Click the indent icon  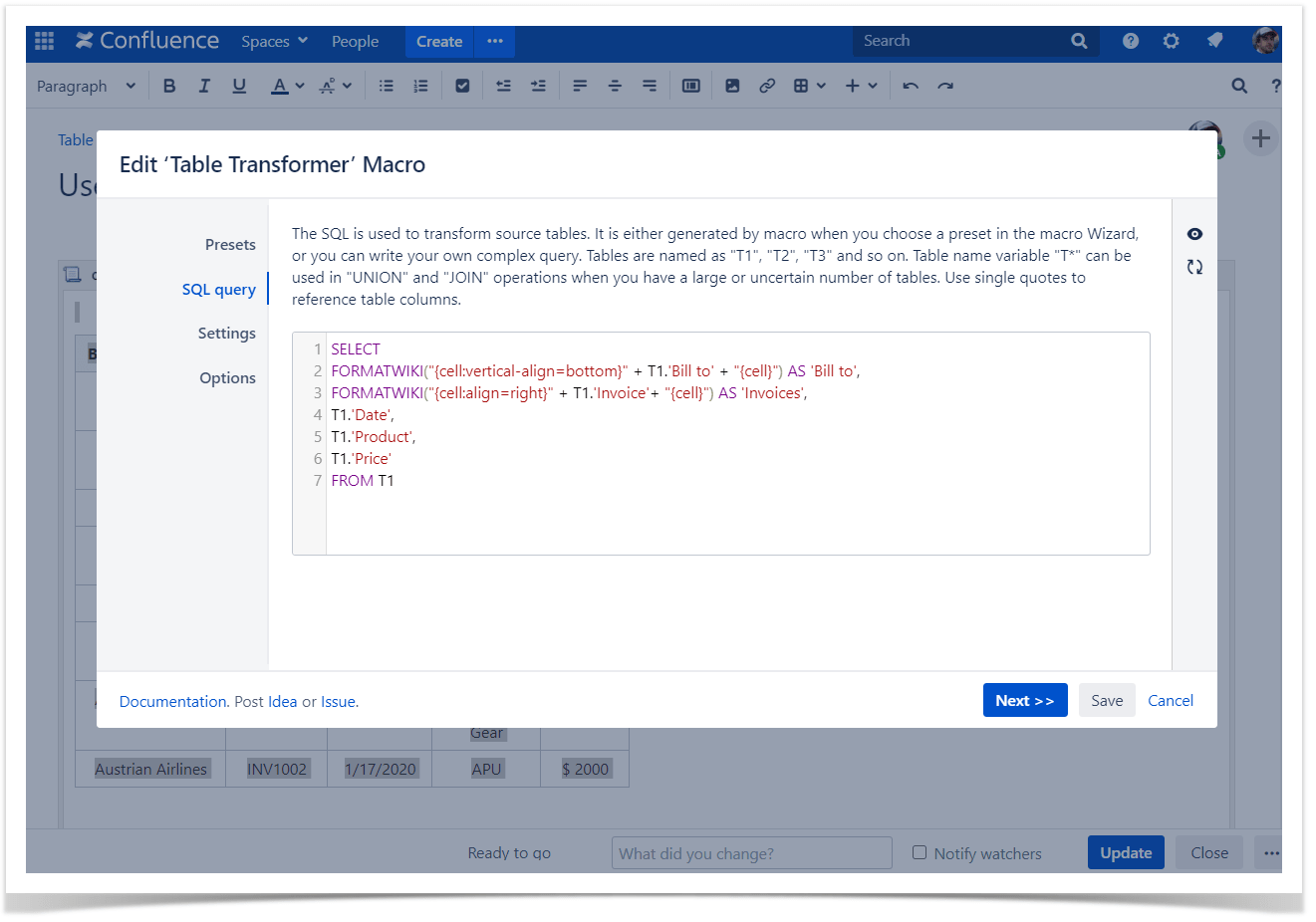pos(538,86)
